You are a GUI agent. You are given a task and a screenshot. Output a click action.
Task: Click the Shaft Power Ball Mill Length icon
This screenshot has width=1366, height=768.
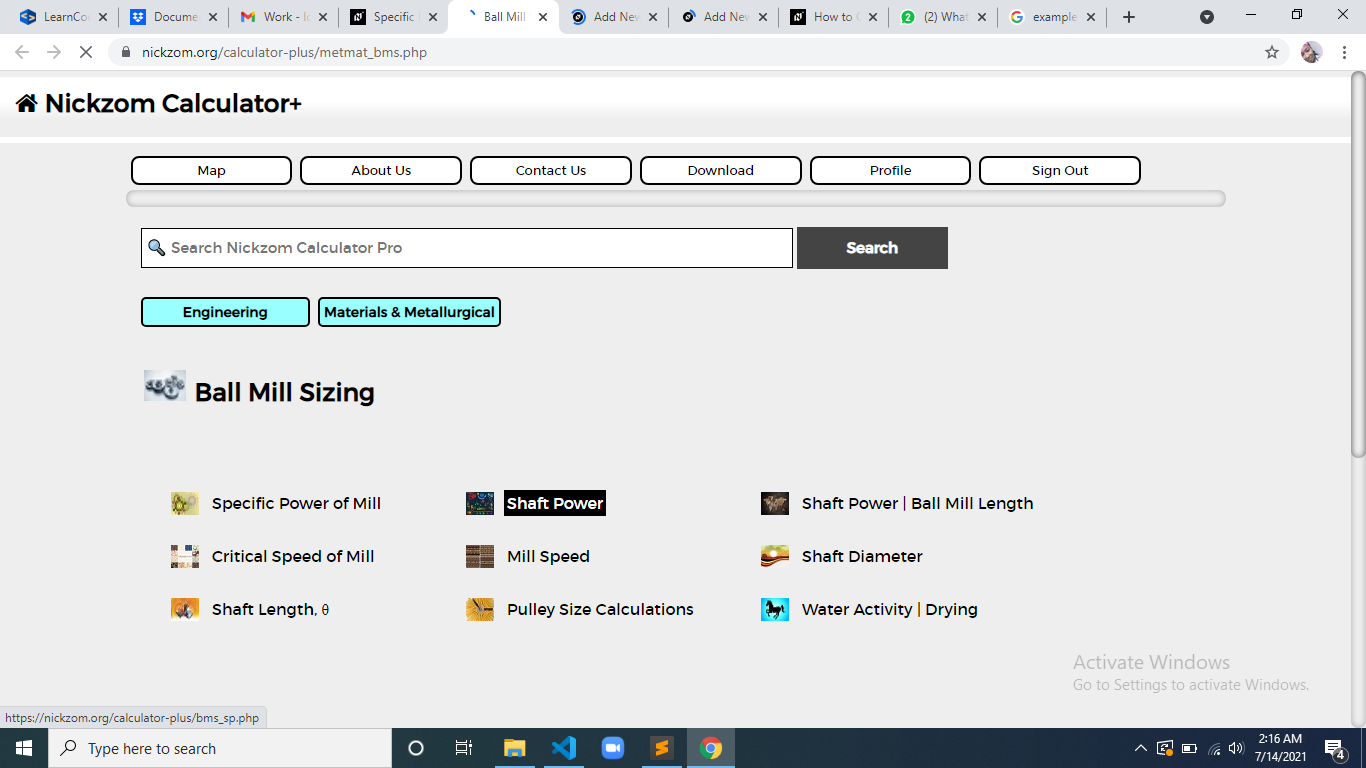775,503
